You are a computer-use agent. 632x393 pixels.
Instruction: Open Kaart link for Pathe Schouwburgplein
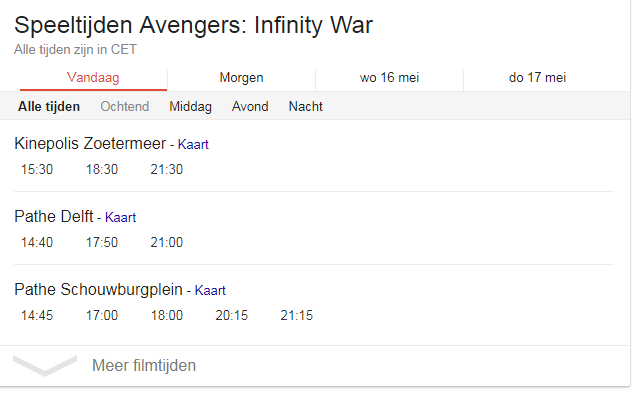(210, 290)
